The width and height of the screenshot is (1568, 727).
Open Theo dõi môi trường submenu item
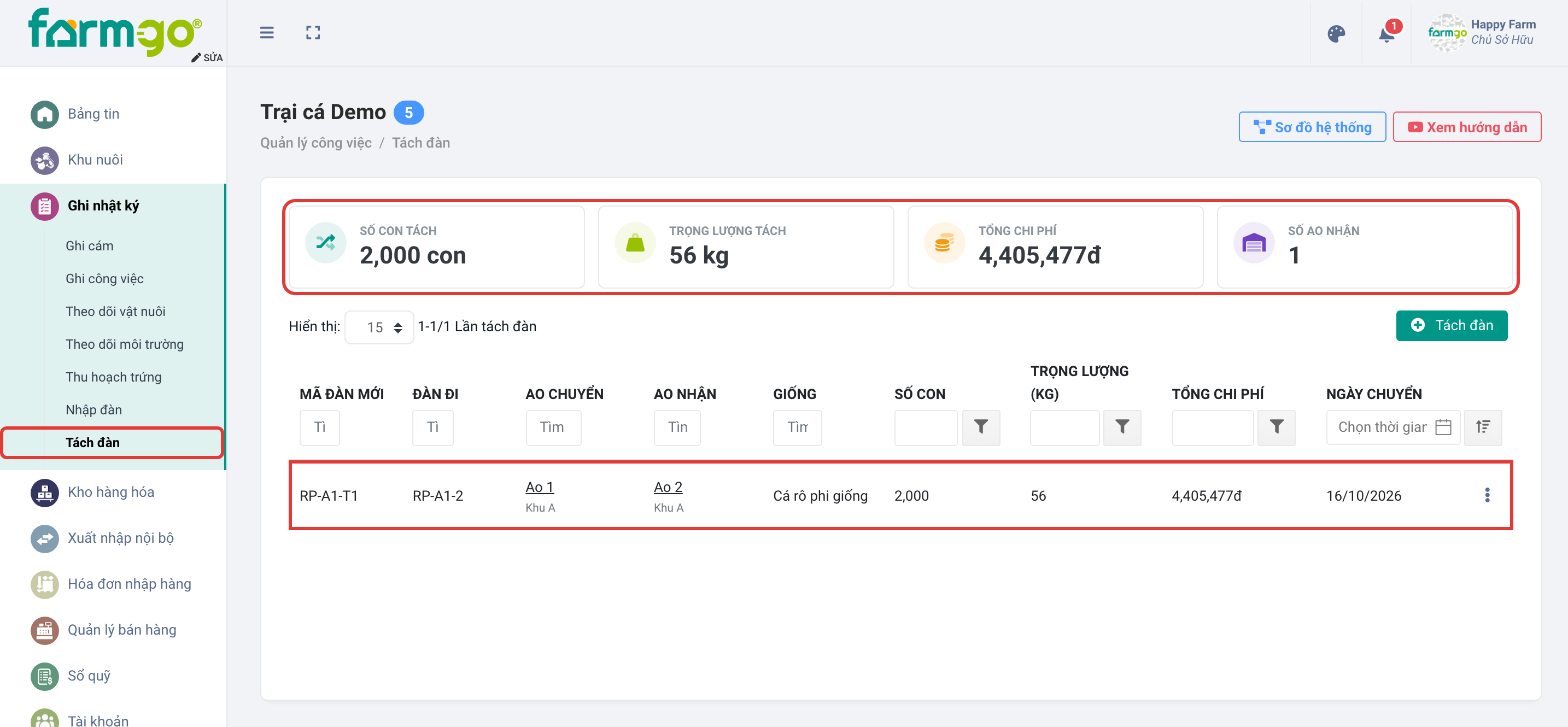[x=124, y=344]
